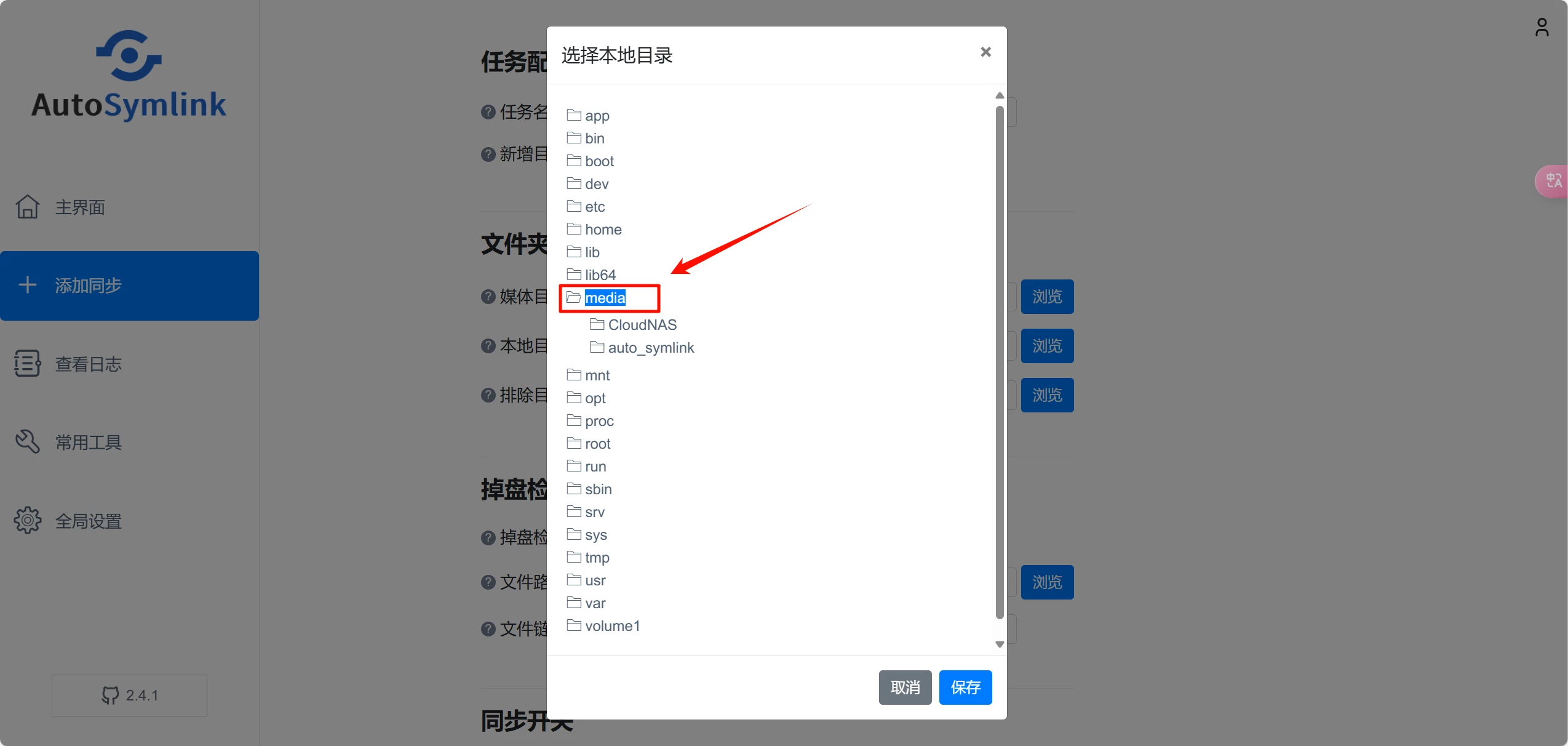Click the user profile icon
Screen dimensions: 1568x746
point(1542,28)
